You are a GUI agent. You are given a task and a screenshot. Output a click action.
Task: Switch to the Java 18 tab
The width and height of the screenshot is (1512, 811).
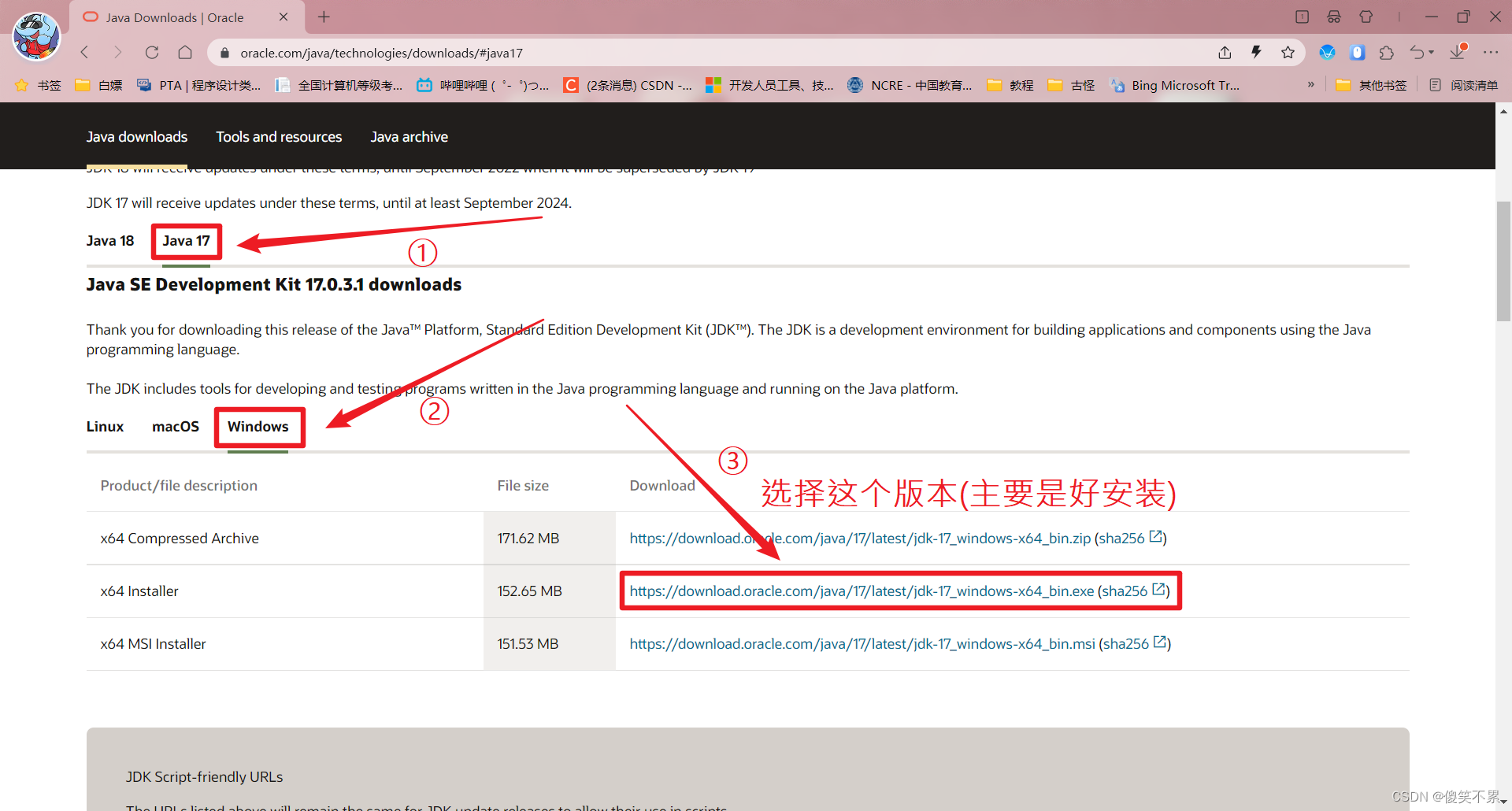(x=110, y=241)
